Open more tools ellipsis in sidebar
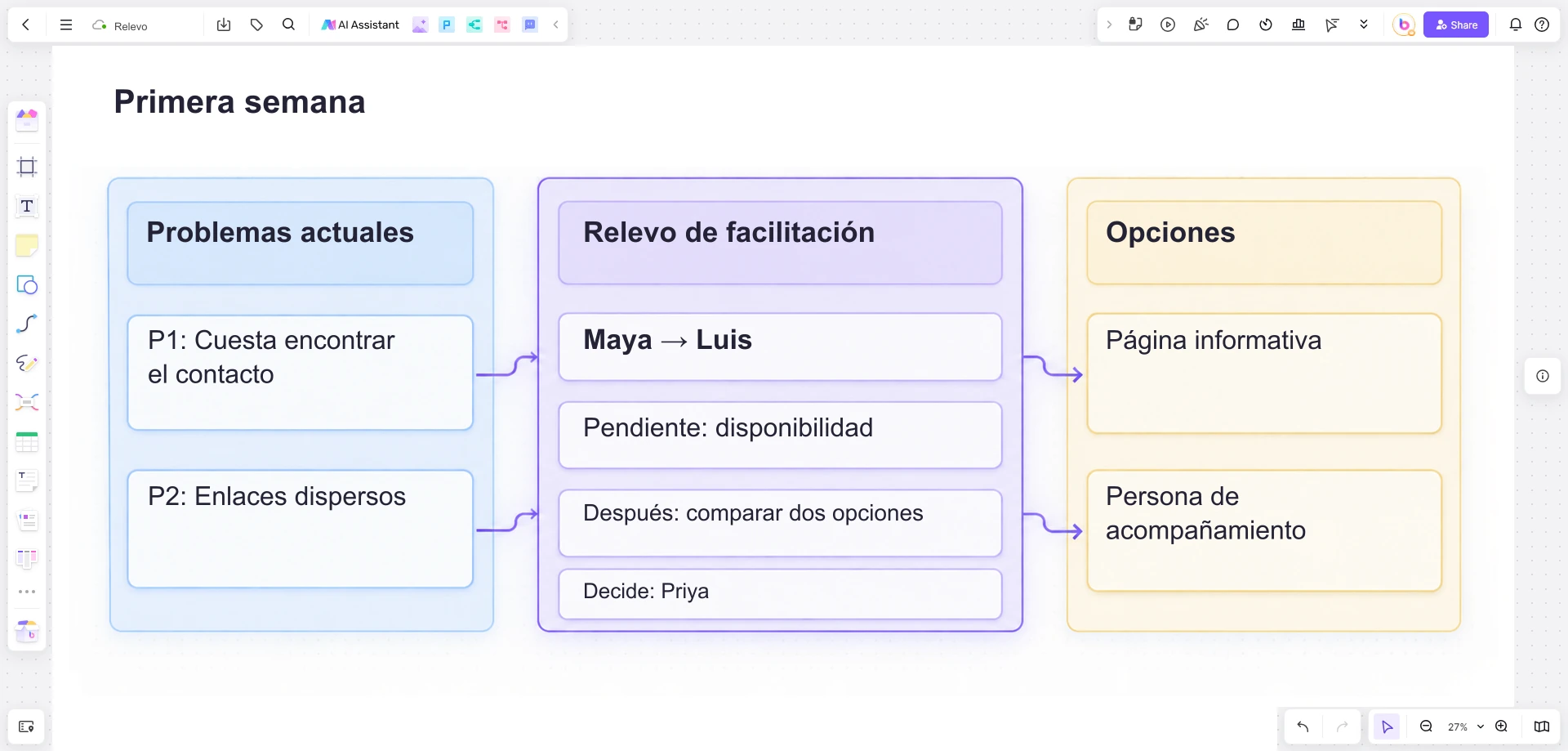This screenshot has height=751, width=1568. point(27,592)
